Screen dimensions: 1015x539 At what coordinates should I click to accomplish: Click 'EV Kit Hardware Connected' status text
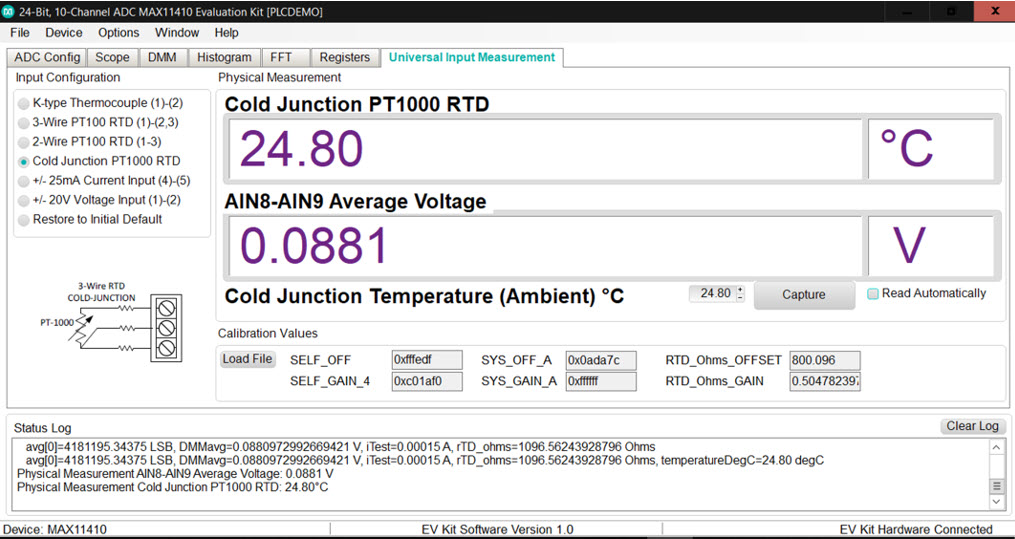916,529
